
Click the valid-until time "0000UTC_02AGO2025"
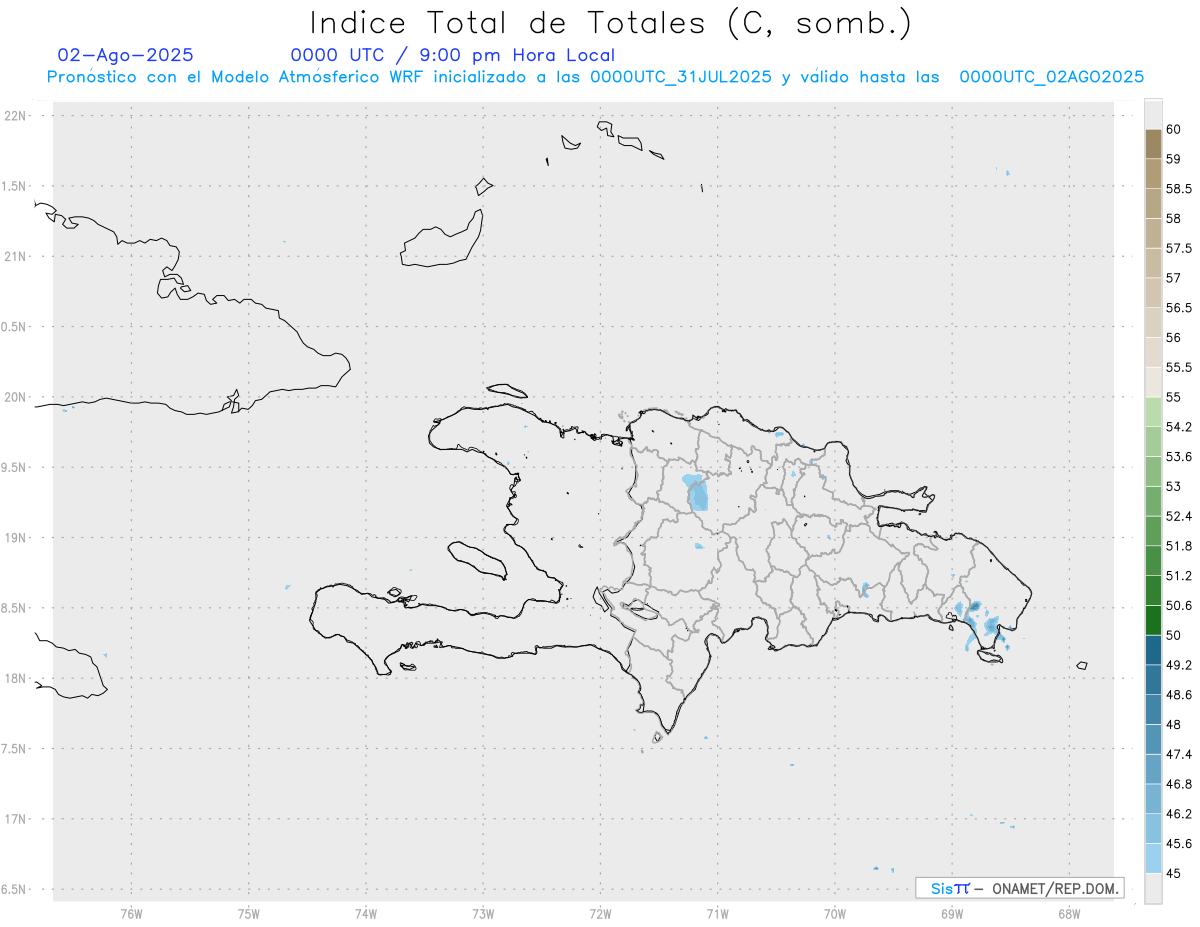1052,77
